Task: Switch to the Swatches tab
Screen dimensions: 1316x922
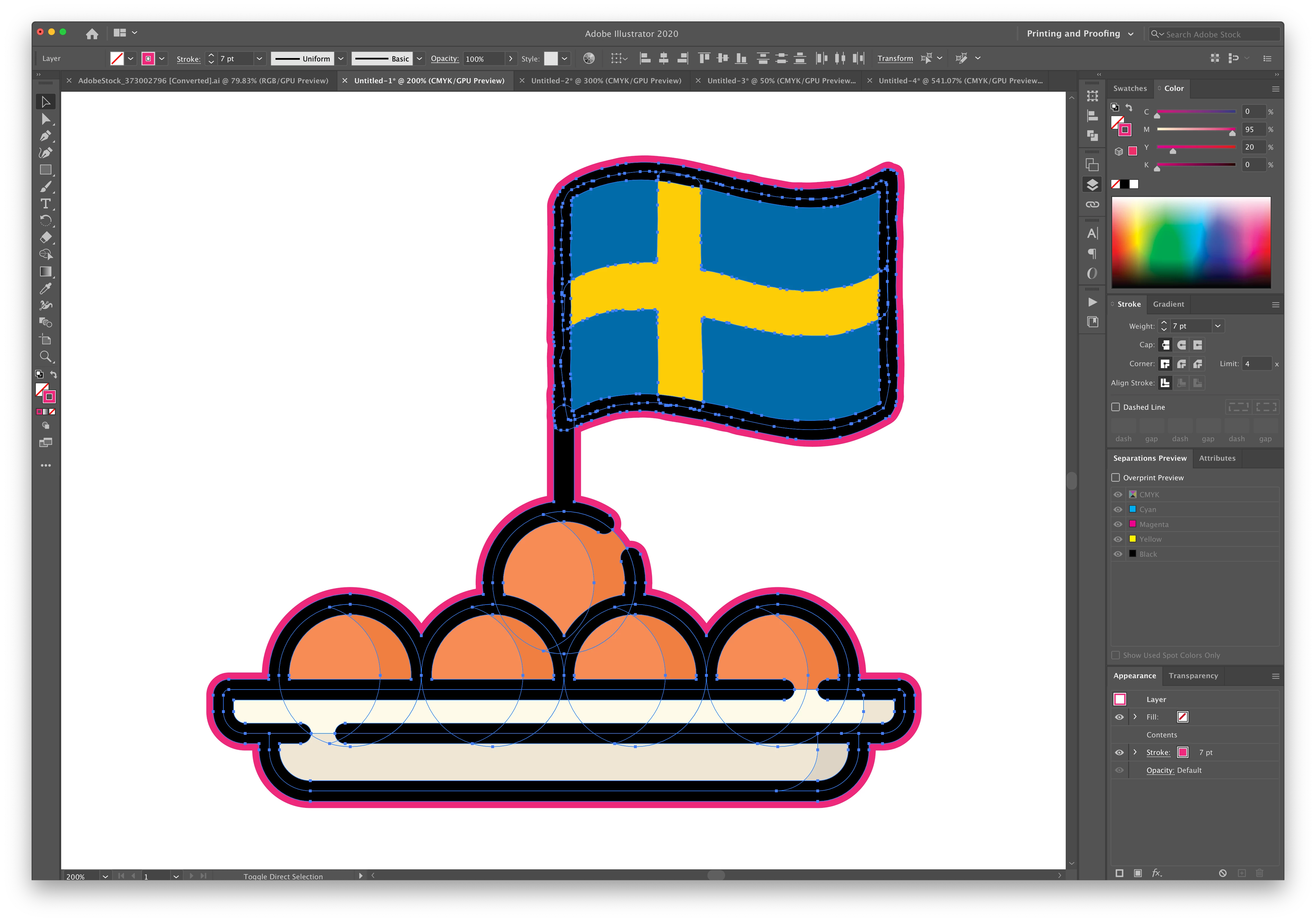Action: pos(1130,88)
